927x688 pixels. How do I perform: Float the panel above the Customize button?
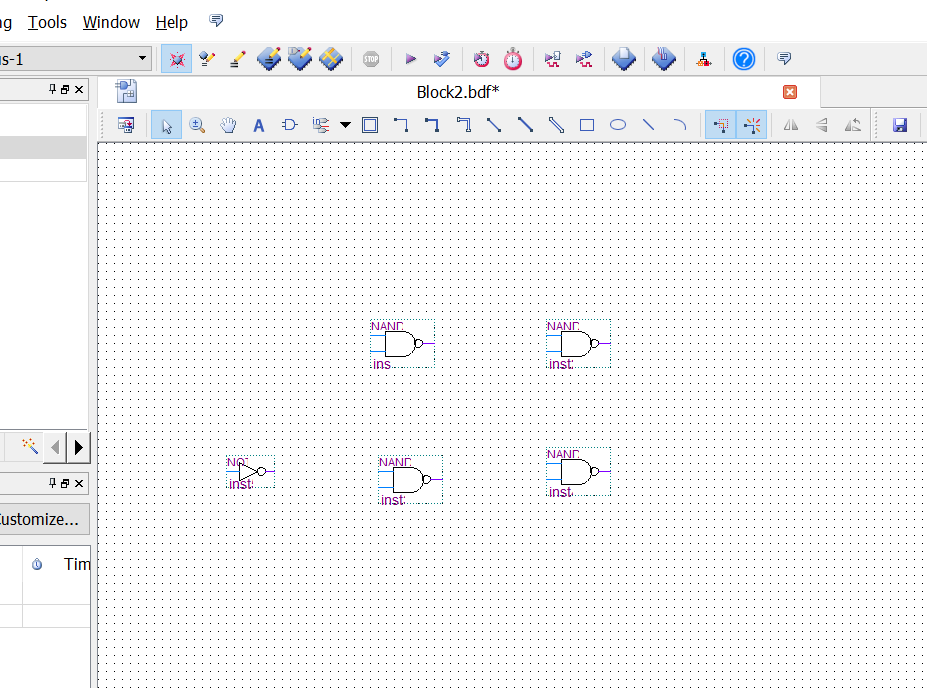[x=65, y=483]
